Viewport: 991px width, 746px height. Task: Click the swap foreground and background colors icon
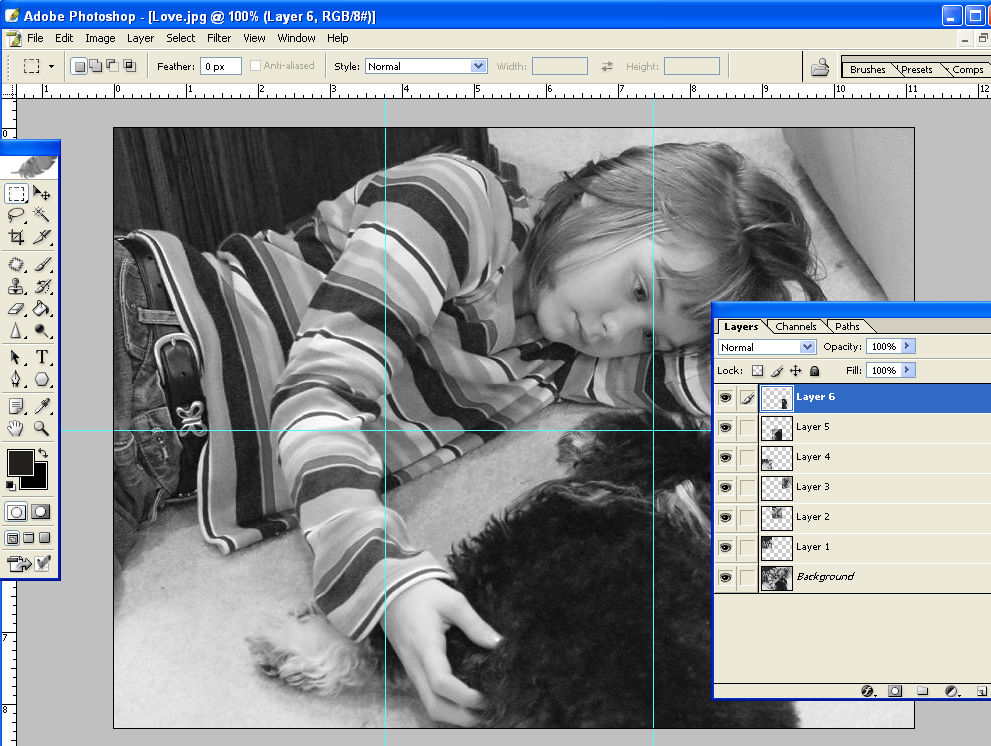(42, 453)
